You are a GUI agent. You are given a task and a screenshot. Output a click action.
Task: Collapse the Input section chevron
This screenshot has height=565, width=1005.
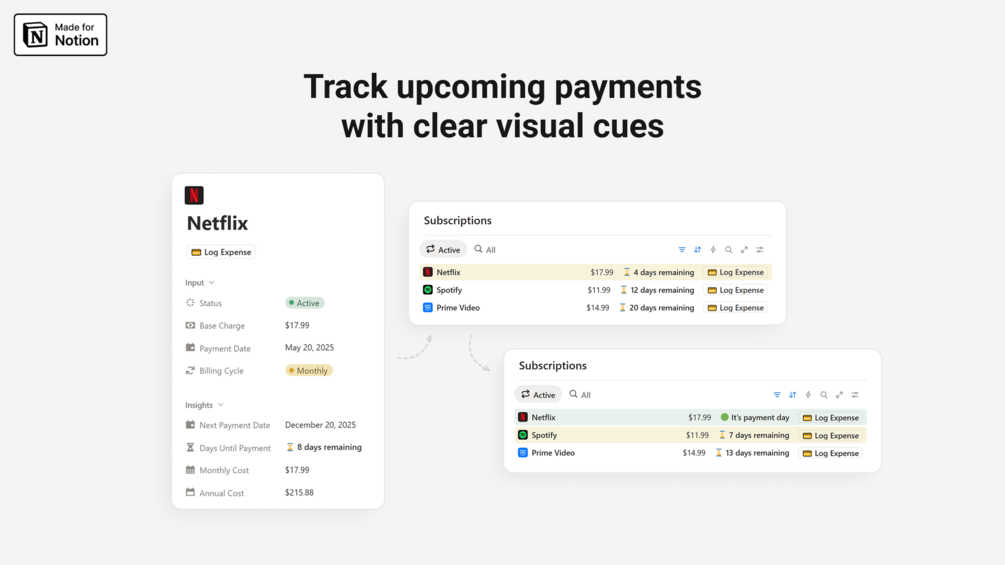pyautogui.click(x=212, y=282)
